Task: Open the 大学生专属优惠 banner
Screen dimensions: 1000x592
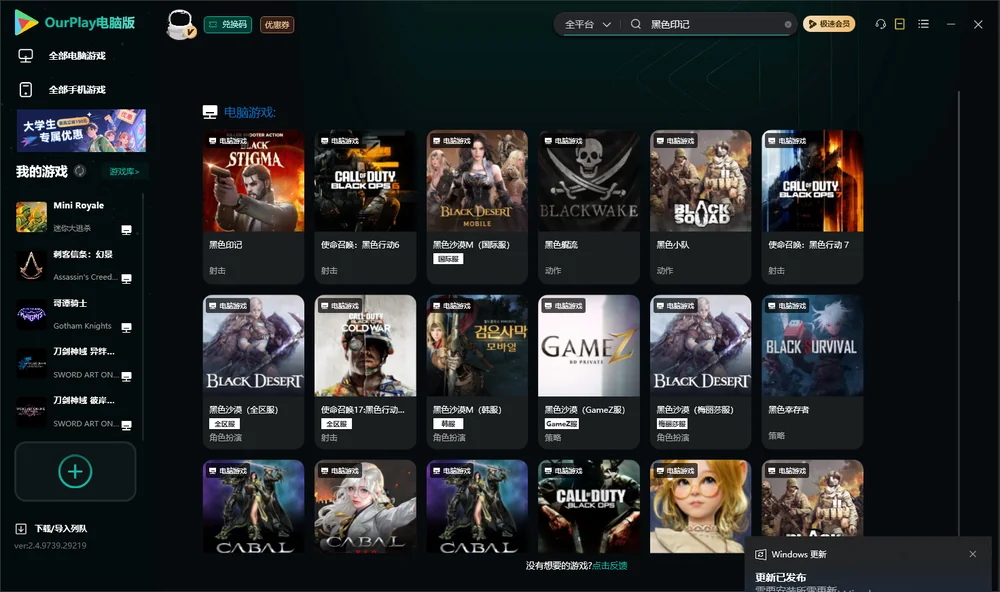Action: point(82,130)
